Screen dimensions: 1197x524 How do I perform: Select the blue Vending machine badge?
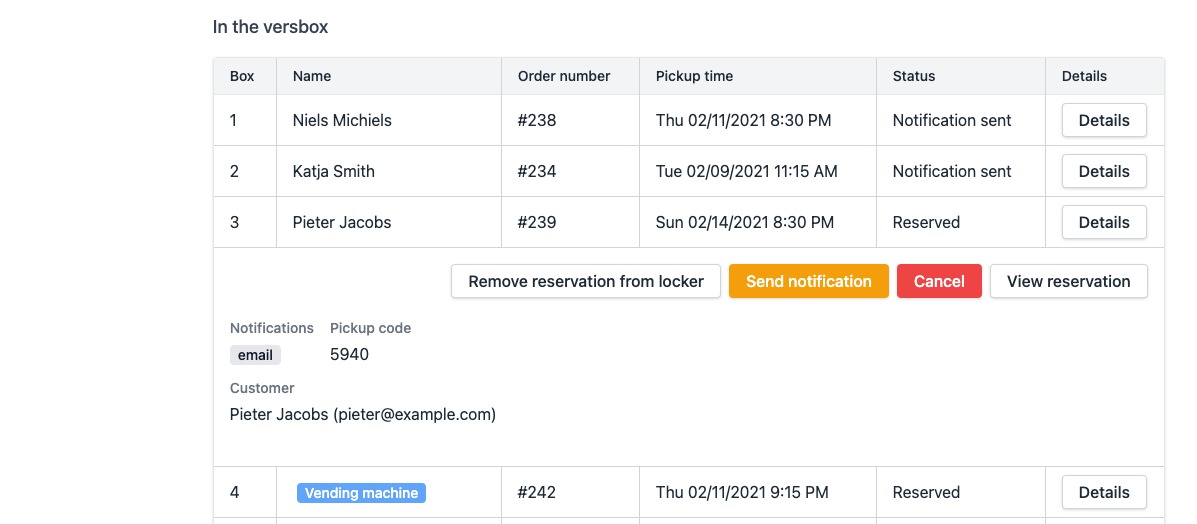click(361, 493)
